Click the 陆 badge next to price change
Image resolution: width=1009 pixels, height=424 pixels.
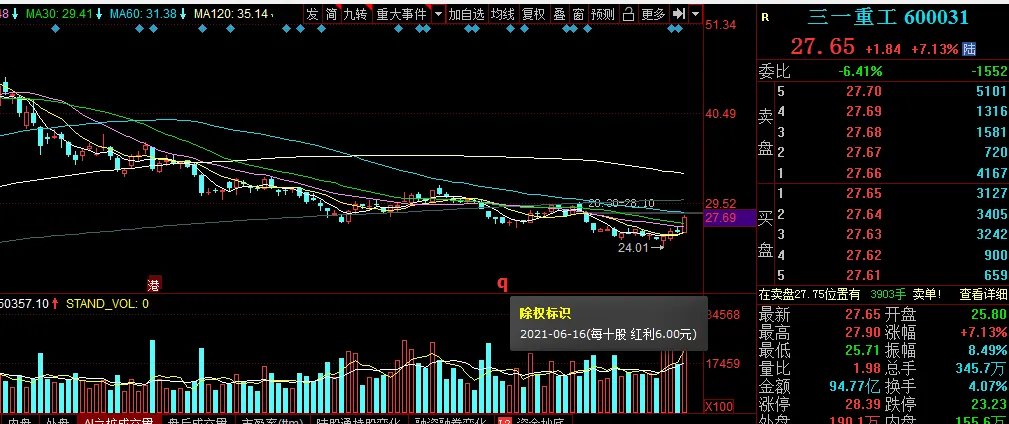(968, 48)
